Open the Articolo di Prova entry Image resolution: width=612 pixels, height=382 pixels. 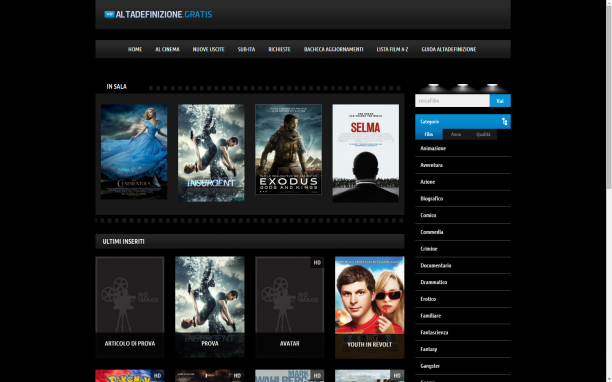(130, 307)
